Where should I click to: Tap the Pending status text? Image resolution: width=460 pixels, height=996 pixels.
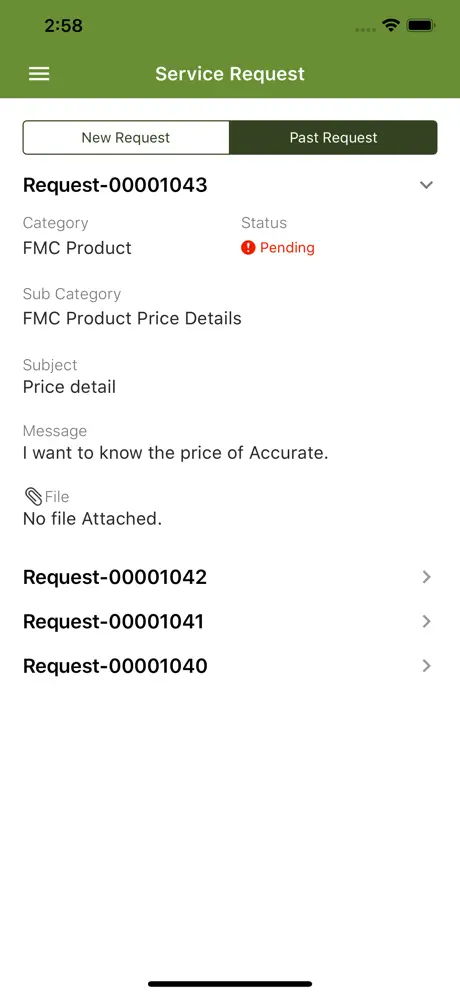(x=287, y=248)
